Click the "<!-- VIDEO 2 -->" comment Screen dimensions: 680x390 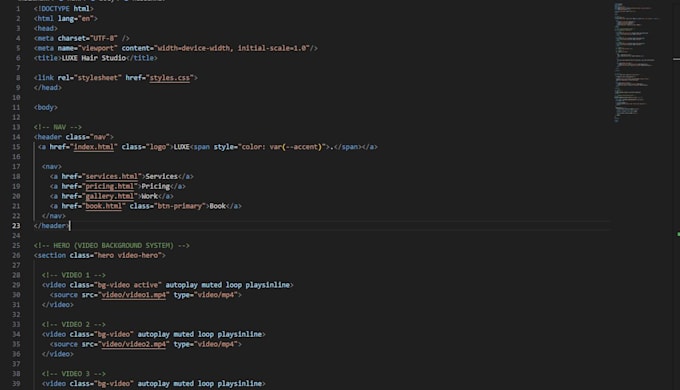pyautogui.click(x=74, y=324)
